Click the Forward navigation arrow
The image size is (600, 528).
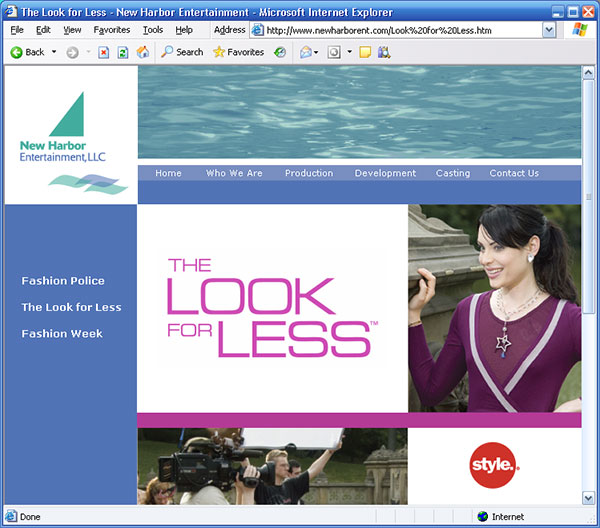coord(72,52)
